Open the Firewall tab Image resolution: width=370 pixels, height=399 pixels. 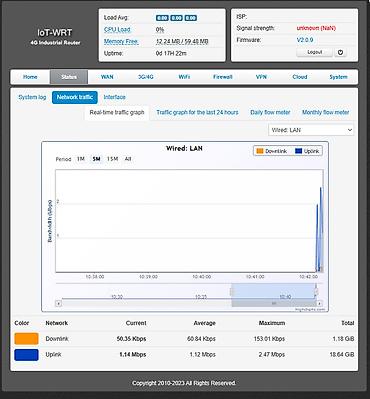coord(222,77)
